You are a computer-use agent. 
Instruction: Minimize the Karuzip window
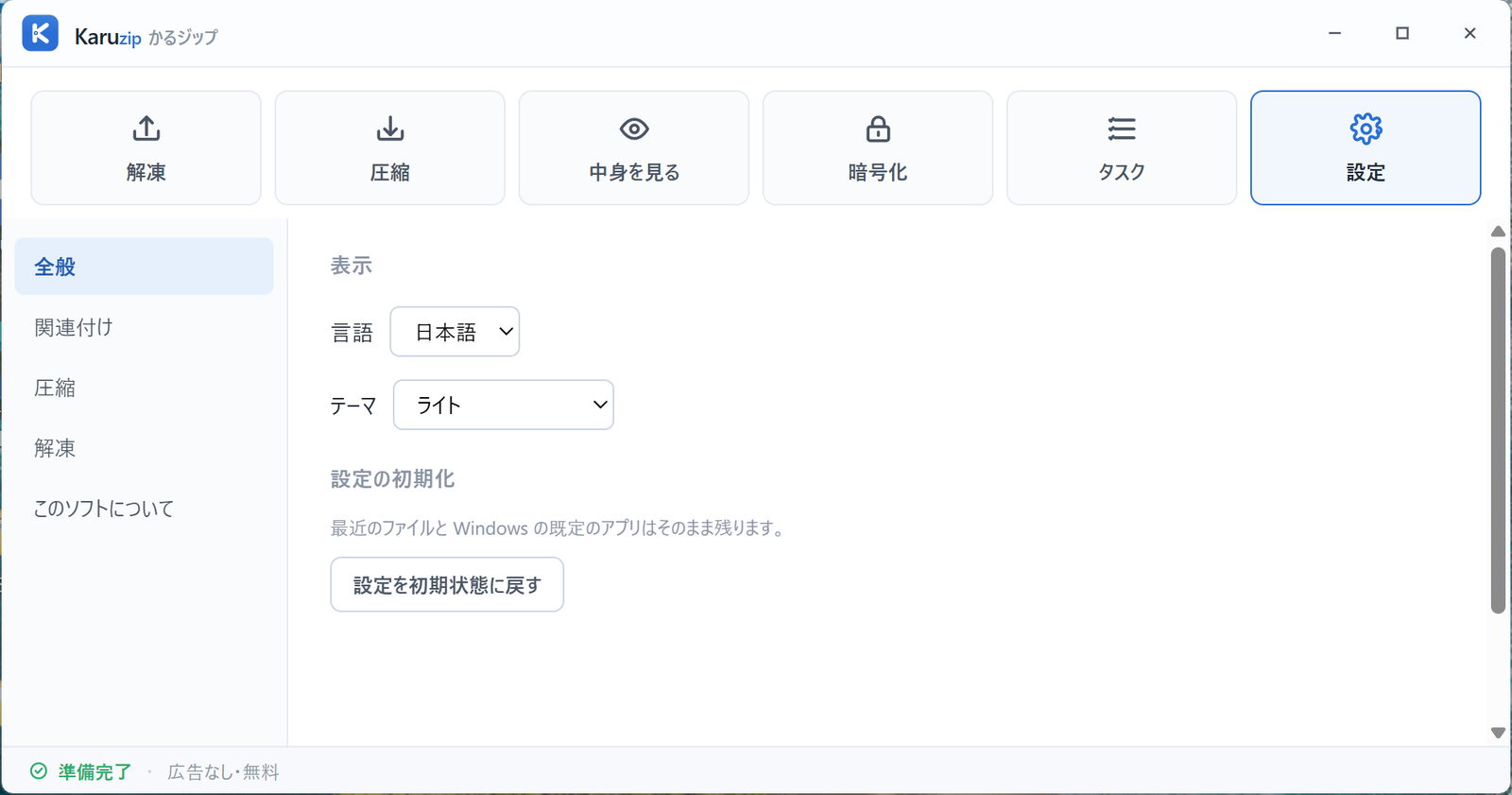[x=1334, y=33]
